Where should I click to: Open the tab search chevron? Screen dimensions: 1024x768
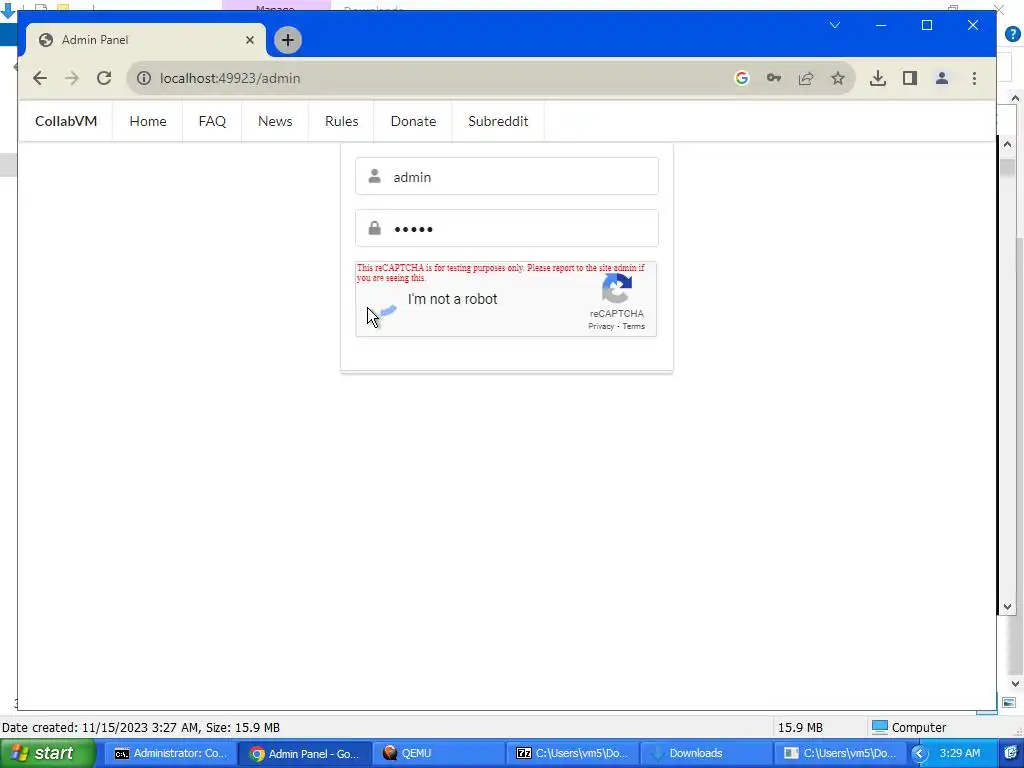click(x=835, y=25)
